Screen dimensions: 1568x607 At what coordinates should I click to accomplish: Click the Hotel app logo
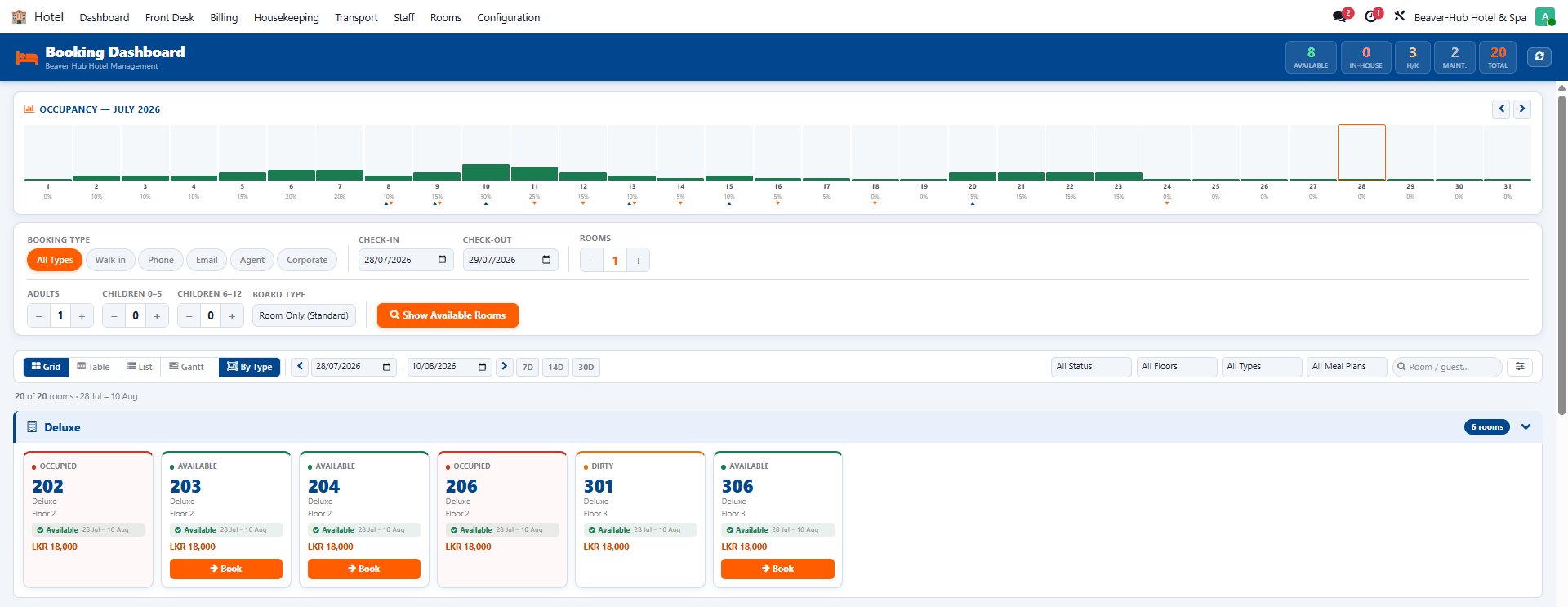pyautogui.click(x=19, y=16)
